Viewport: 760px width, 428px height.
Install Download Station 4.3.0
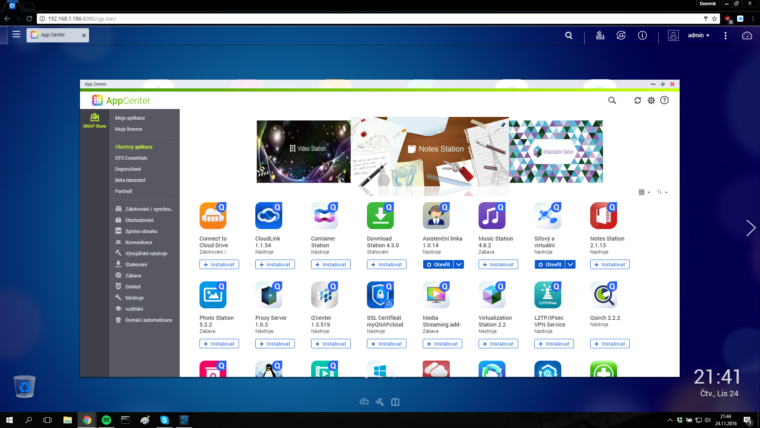coord(386,264)
